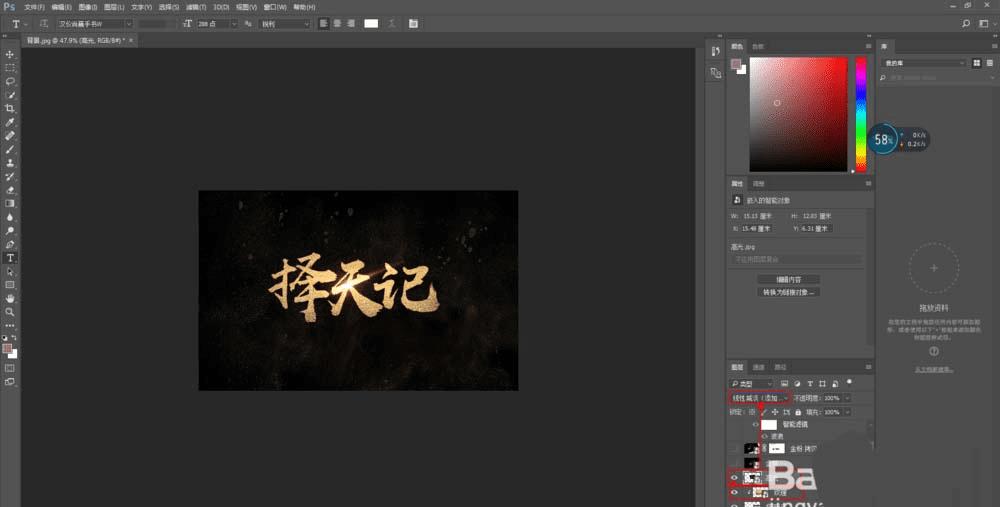Image resolution: width=1000 pixels, height=507 pixels.
Task: Toggle visibility of the smart filters row
Action: tap(755, 424)
